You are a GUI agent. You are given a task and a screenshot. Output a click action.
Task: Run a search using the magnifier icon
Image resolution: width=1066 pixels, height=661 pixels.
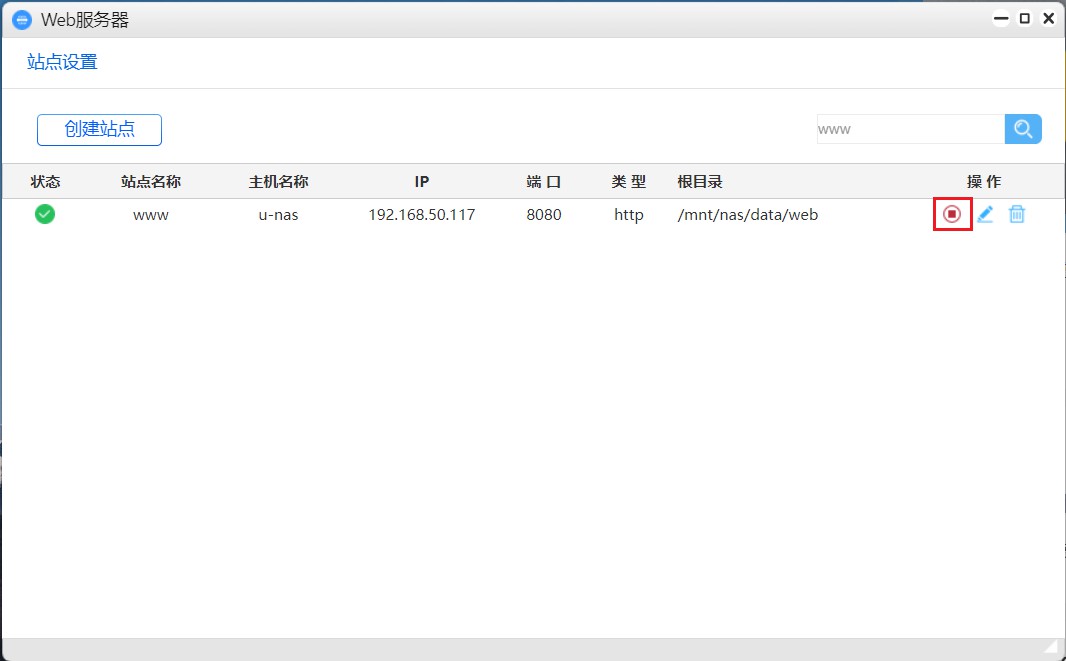1023,129
